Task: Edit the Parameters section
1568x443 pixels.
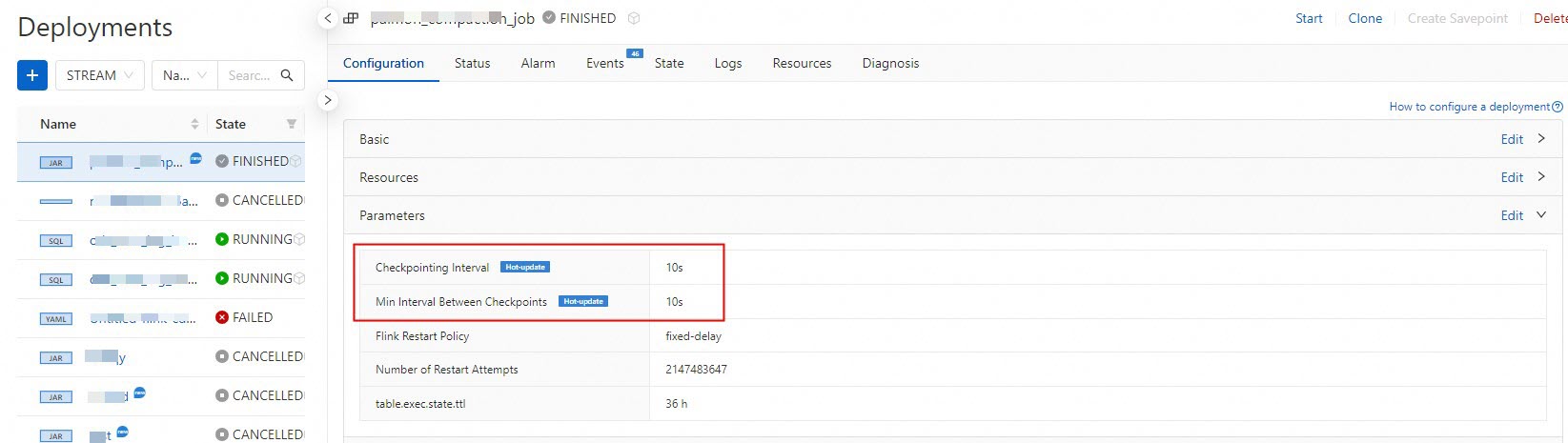Action: 1512,215
